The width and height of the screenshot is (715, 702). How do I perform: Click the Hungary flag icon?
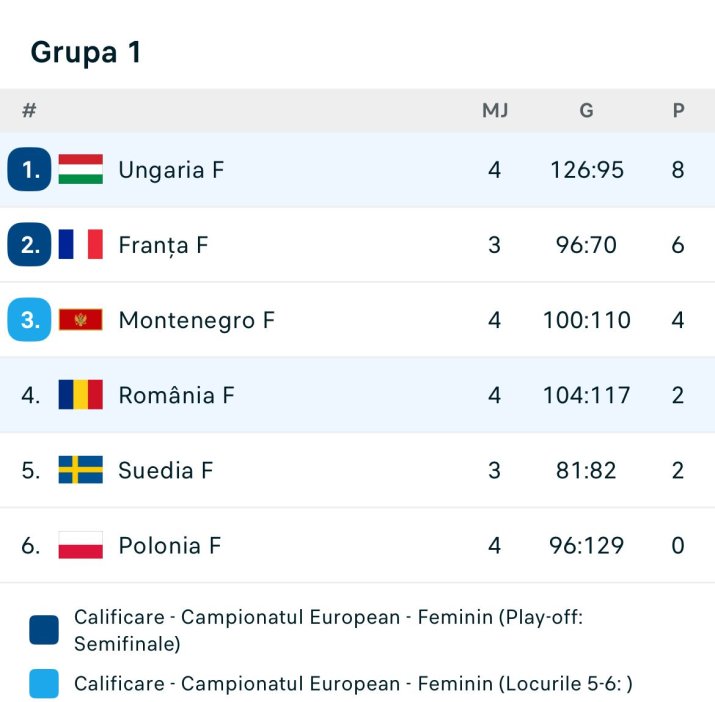(x=81, y=169)
